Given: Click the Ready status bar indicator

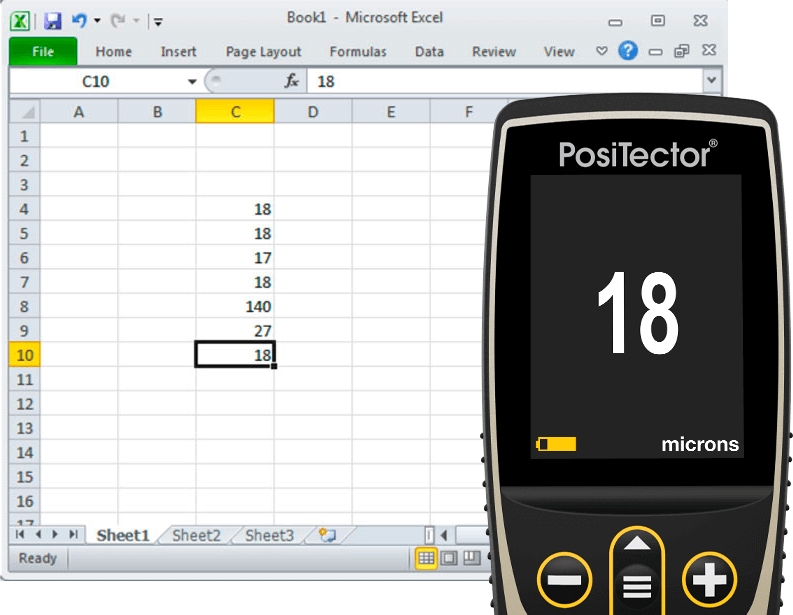Looking at the screenshot, I should tap(37, 558).
